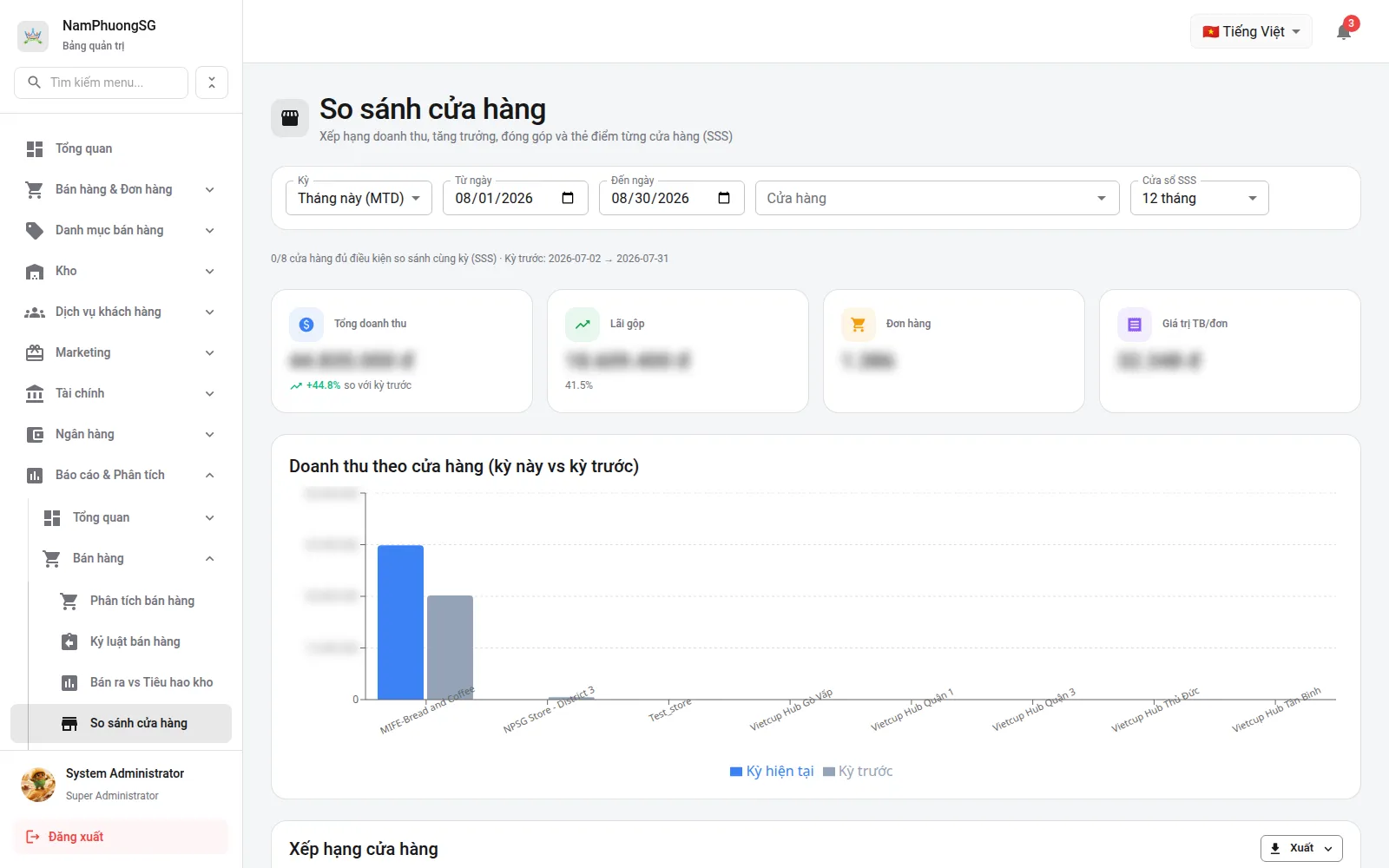Open the Cửa hàng store selector

click(x=937, y=198)
